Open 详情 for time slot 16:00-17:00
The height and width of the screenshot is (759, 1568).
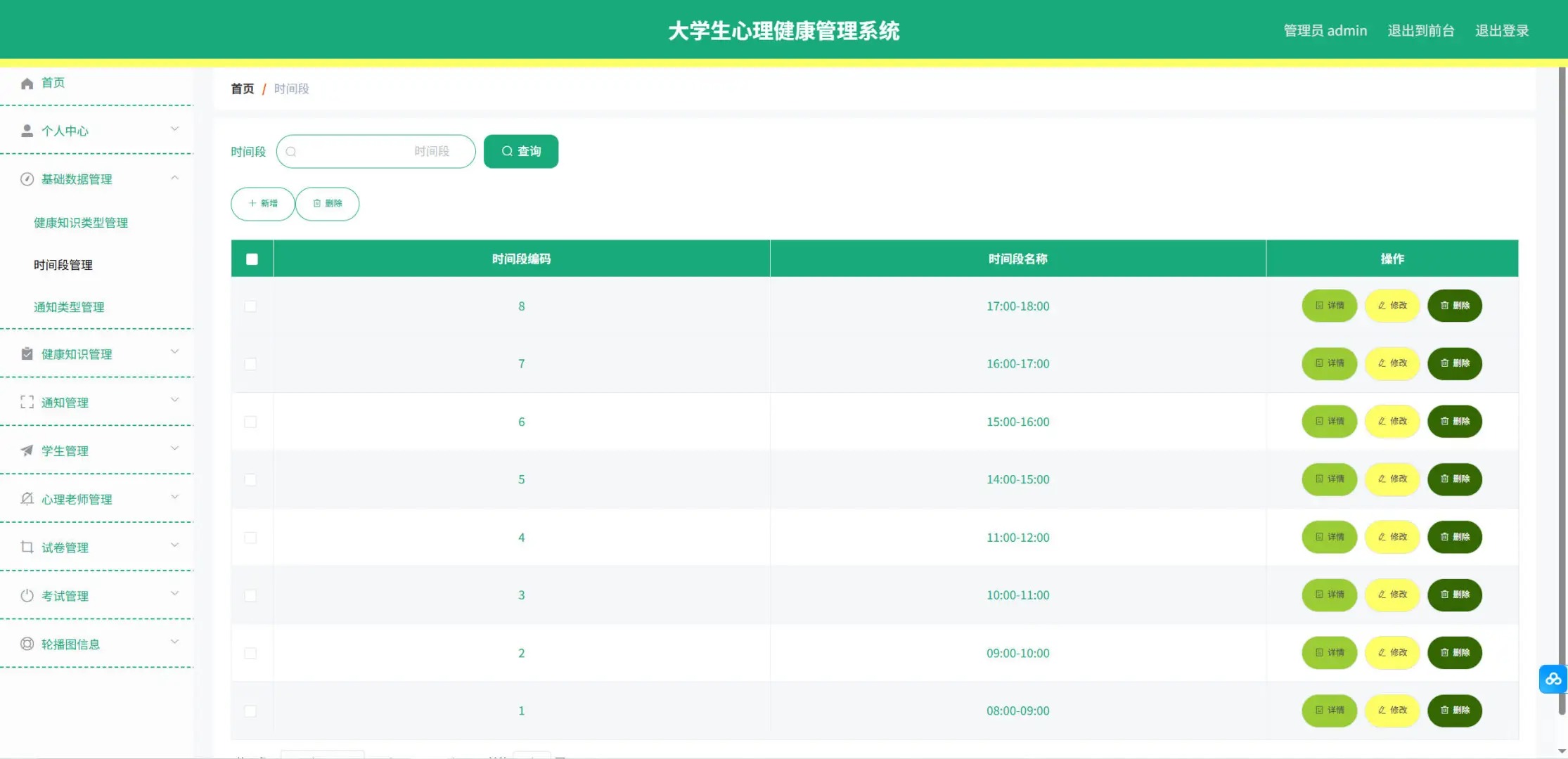click(1330, 363)
